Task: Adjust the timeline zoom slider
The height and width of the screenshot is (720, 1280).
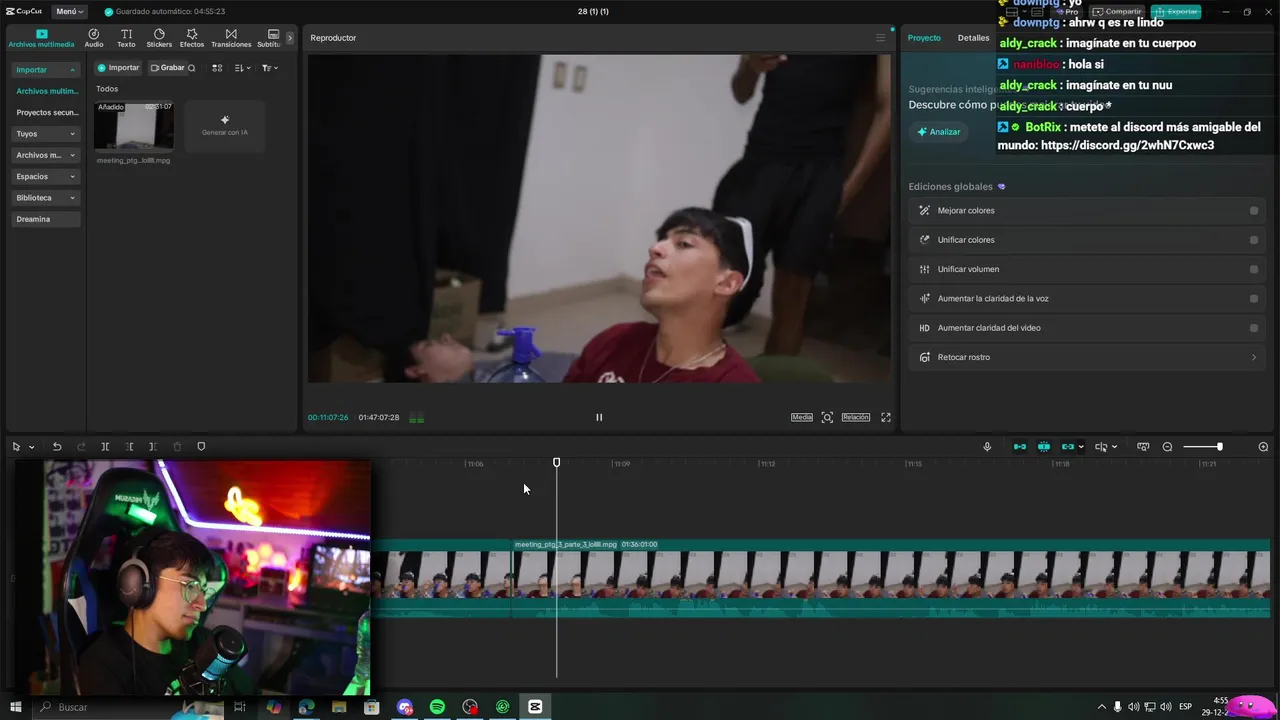Action: [1202, 447]
